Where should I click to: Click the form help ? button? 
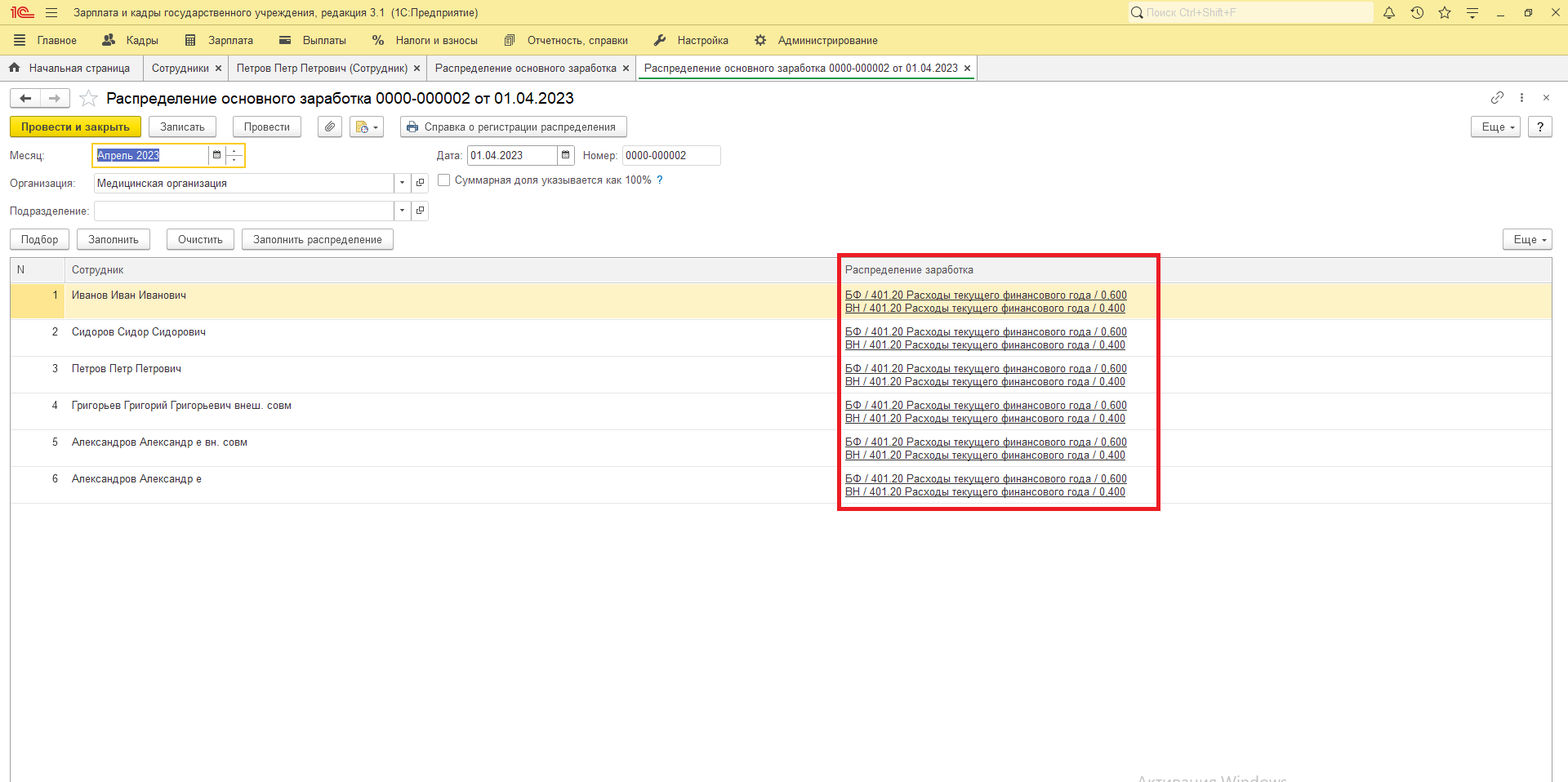click(1539, 127)
